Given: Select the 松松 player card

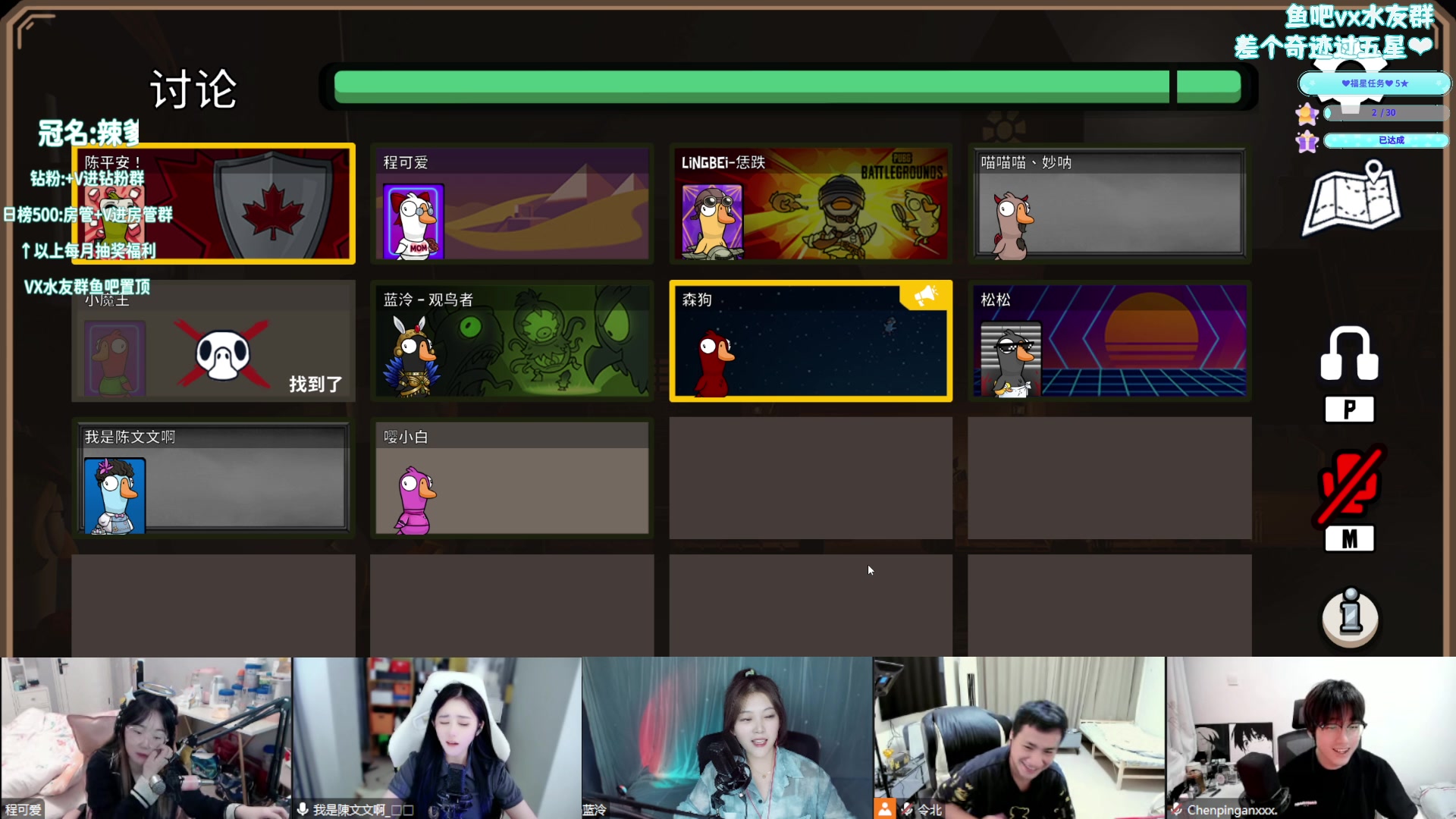Looking at the screenshot, I should pyautogui.click(x=1109, y=340).
